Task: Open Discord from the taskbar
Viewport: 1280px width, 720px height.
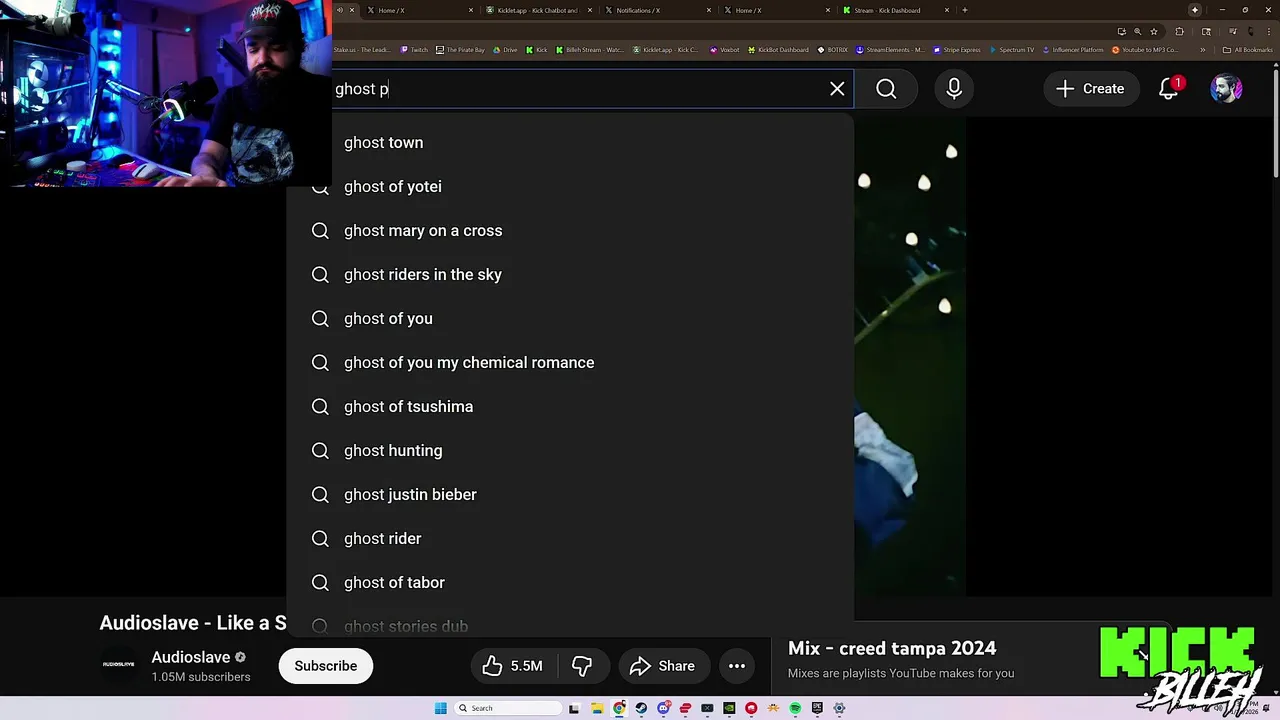Action: [663, 708]
